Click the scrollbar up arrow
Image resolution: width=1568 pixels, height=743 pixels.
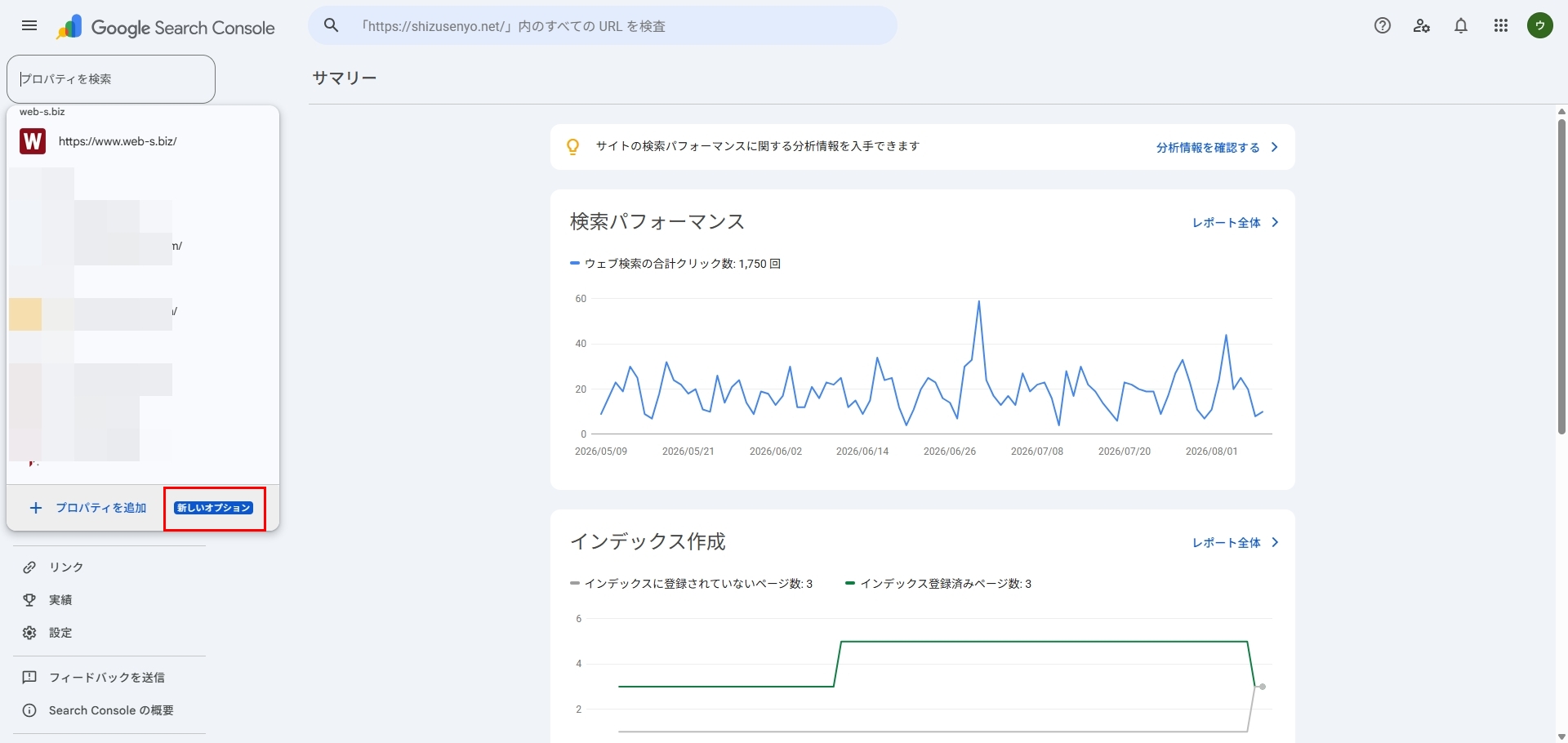tap(1561, 112)
